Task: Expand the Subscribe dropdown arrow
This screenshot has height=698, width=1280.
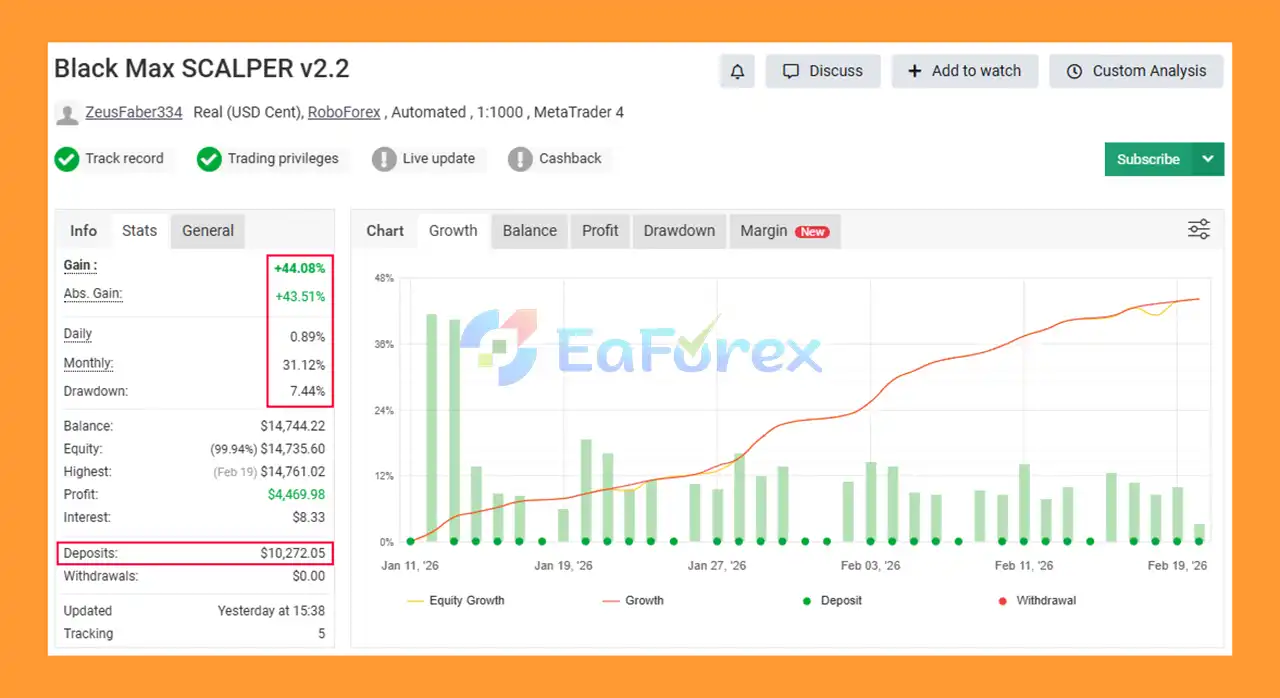Action: click(1208, 159)
